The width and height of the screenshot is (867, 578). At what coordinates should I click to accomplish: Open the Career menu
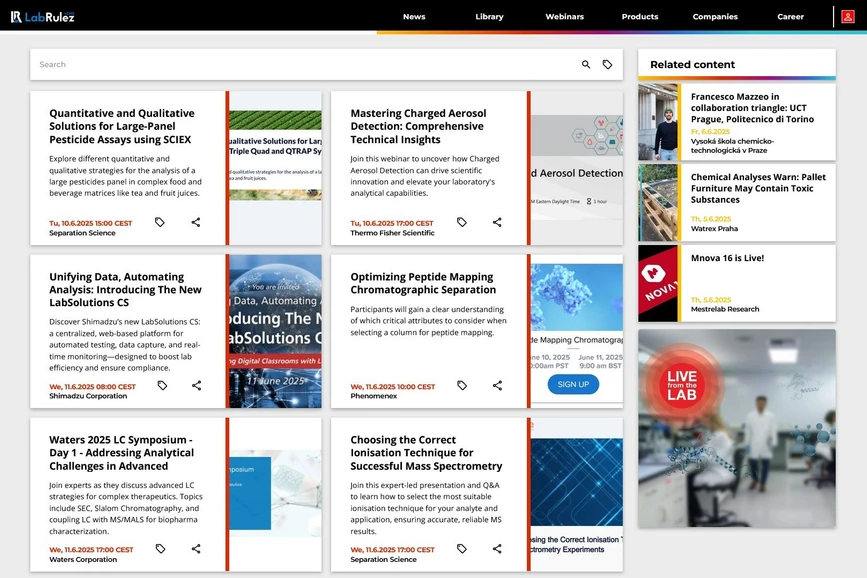tap(790, 17)
